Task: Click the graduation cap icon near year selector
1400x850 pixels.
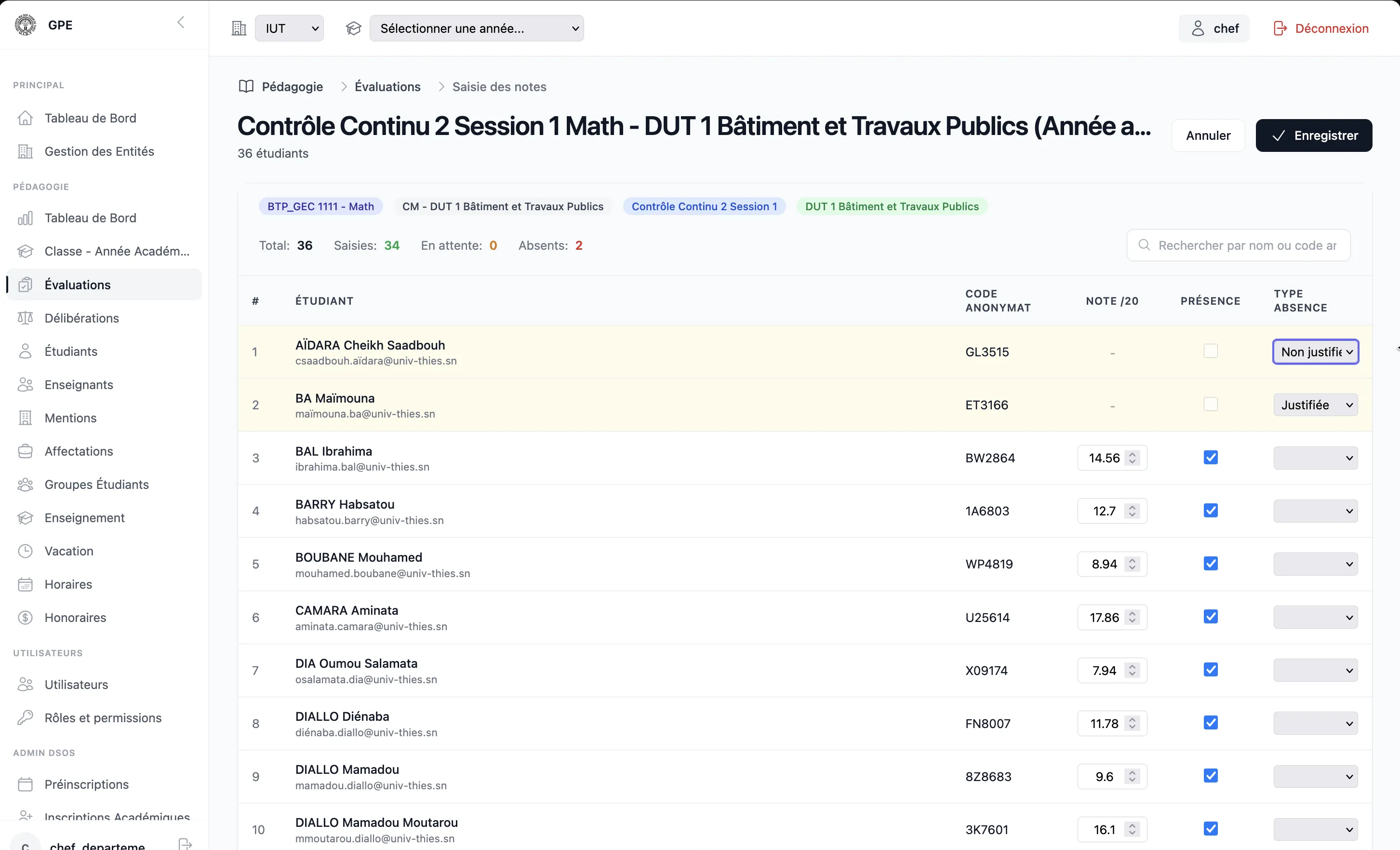Action: pos(353,28)
